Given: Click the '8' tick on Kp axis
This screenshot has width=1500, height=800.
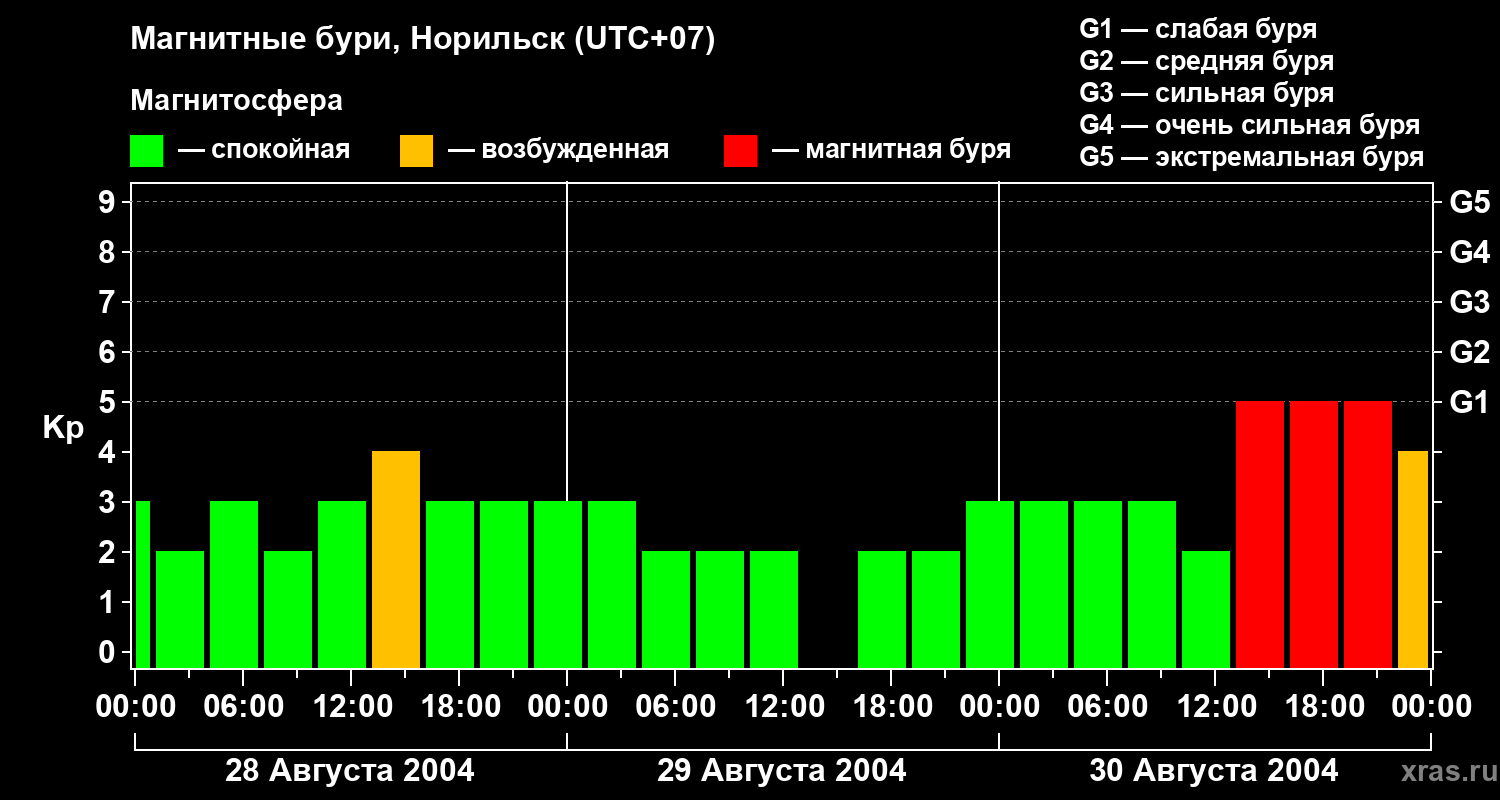Looking at the screenshot, I should [x=109, y=252].
